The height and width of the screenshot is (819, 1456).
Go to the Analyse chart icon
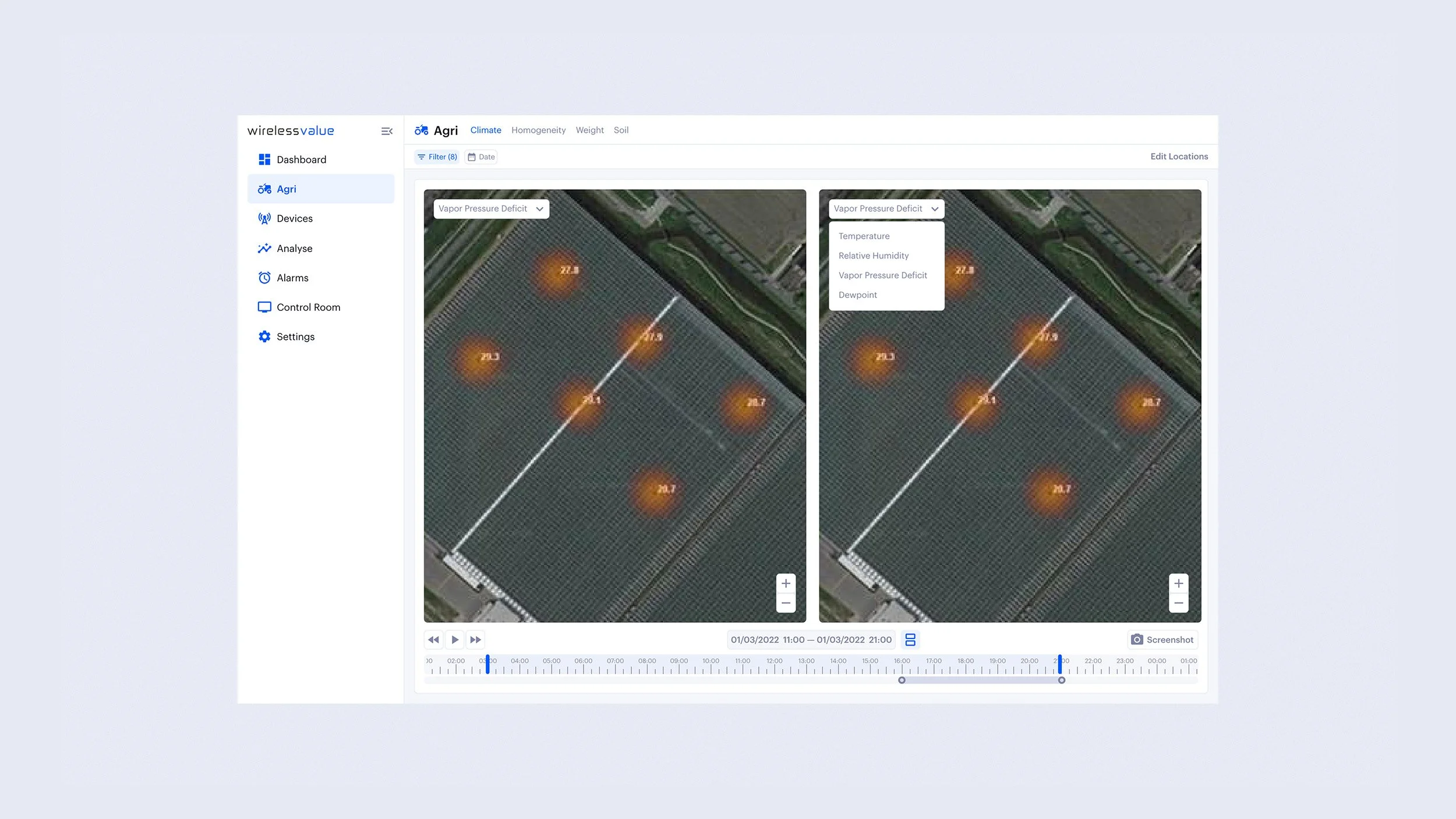point(264,249)
